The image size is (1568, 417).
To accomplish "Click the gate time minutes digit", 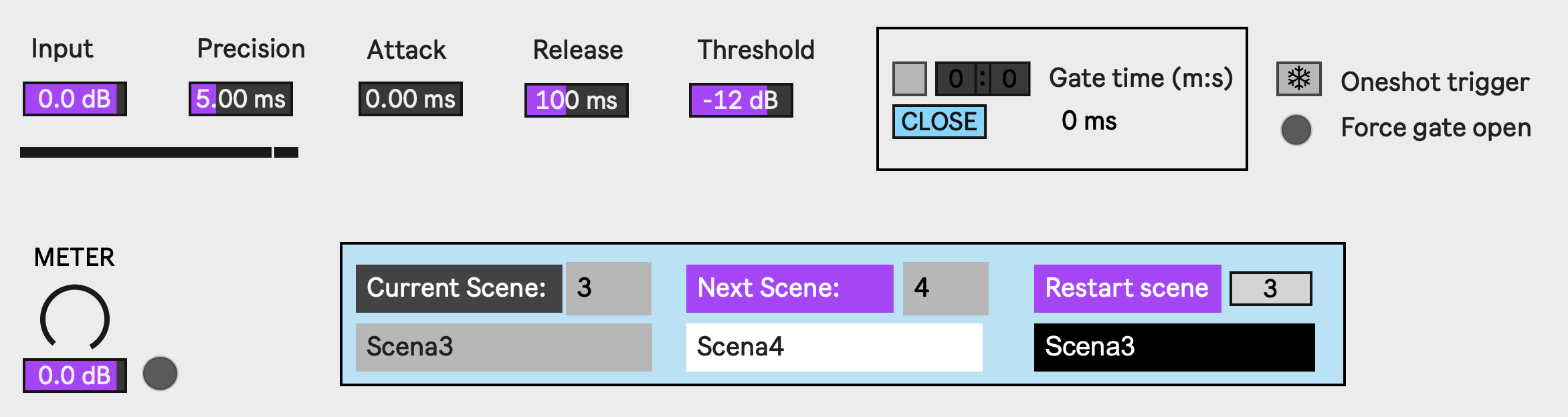I will point(955,79).
